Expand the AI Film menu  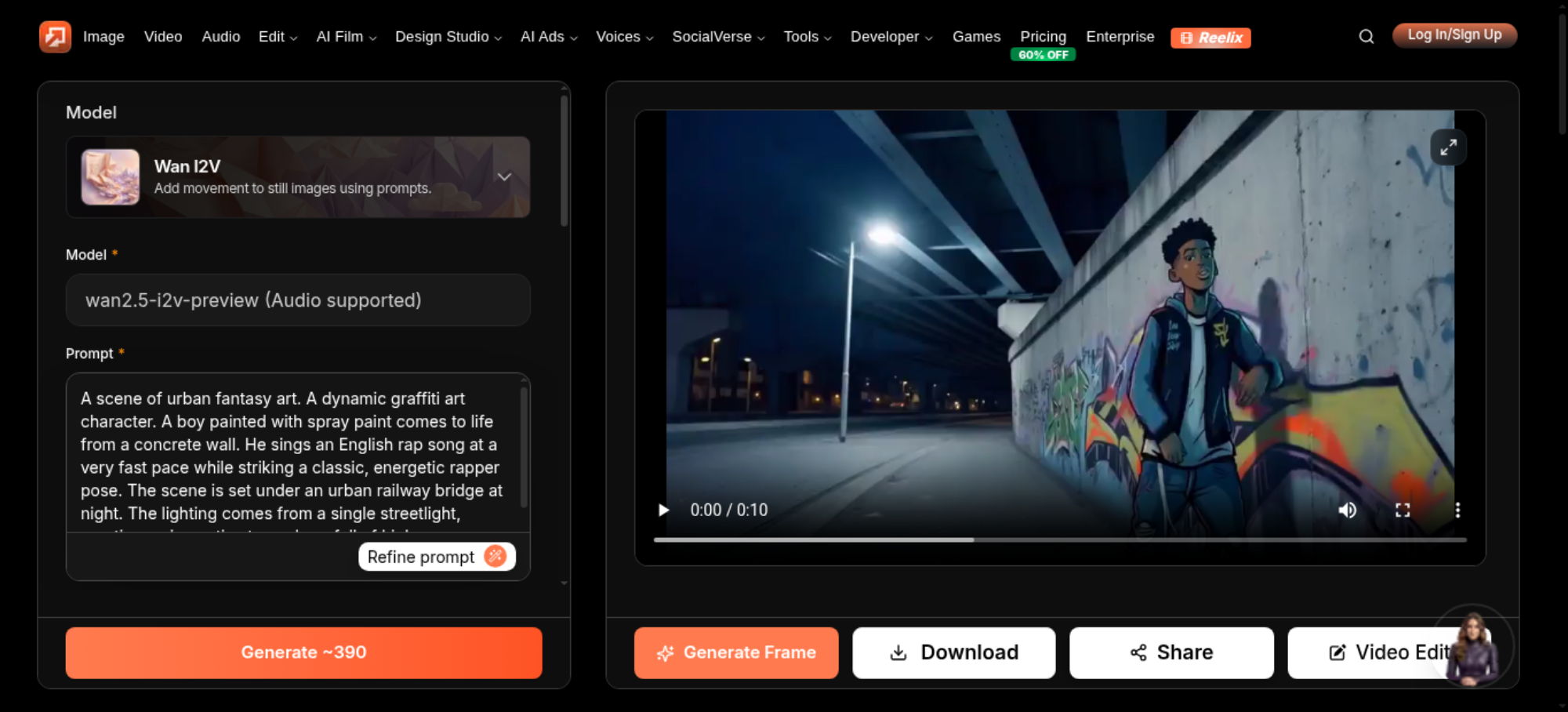[346, 37]
